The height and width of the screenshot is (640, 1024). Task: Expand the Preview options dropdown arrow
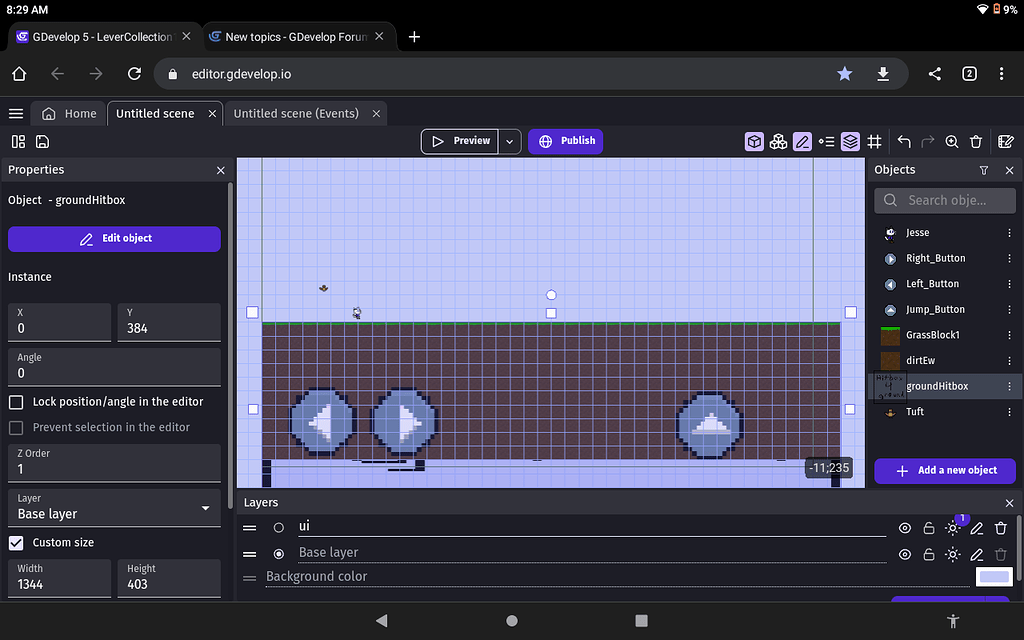pyautogui.click(x=510, y=142)
